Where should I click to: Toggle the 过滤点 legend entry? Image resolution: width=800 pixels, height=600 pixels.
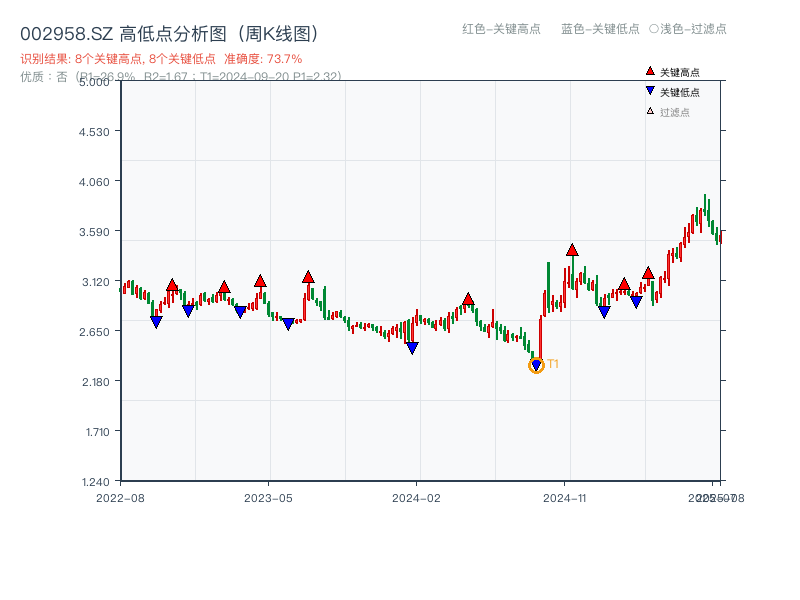coord(674,112)
